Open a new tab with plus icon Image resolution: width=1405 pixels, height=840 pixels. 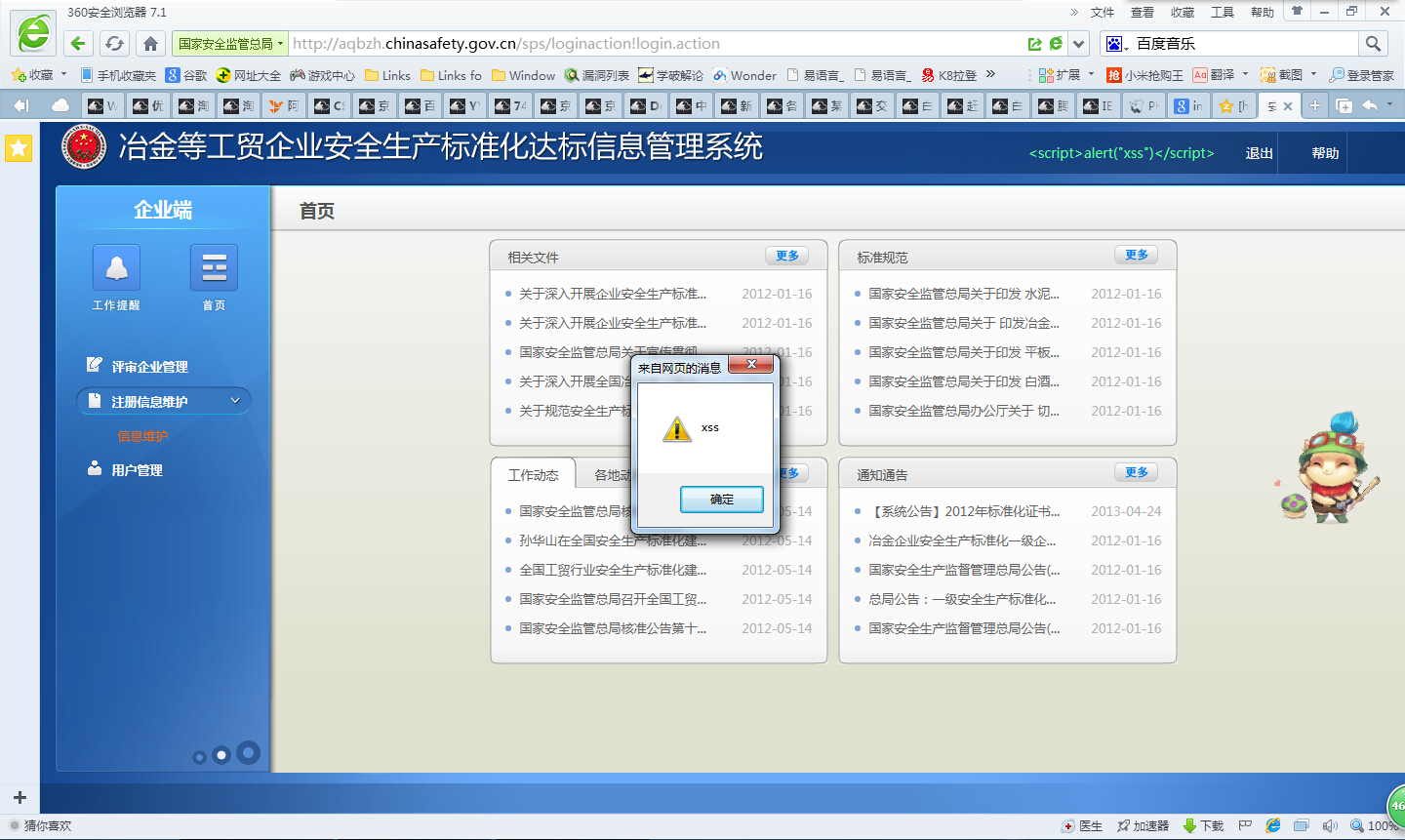click(x=1315, y=105)
